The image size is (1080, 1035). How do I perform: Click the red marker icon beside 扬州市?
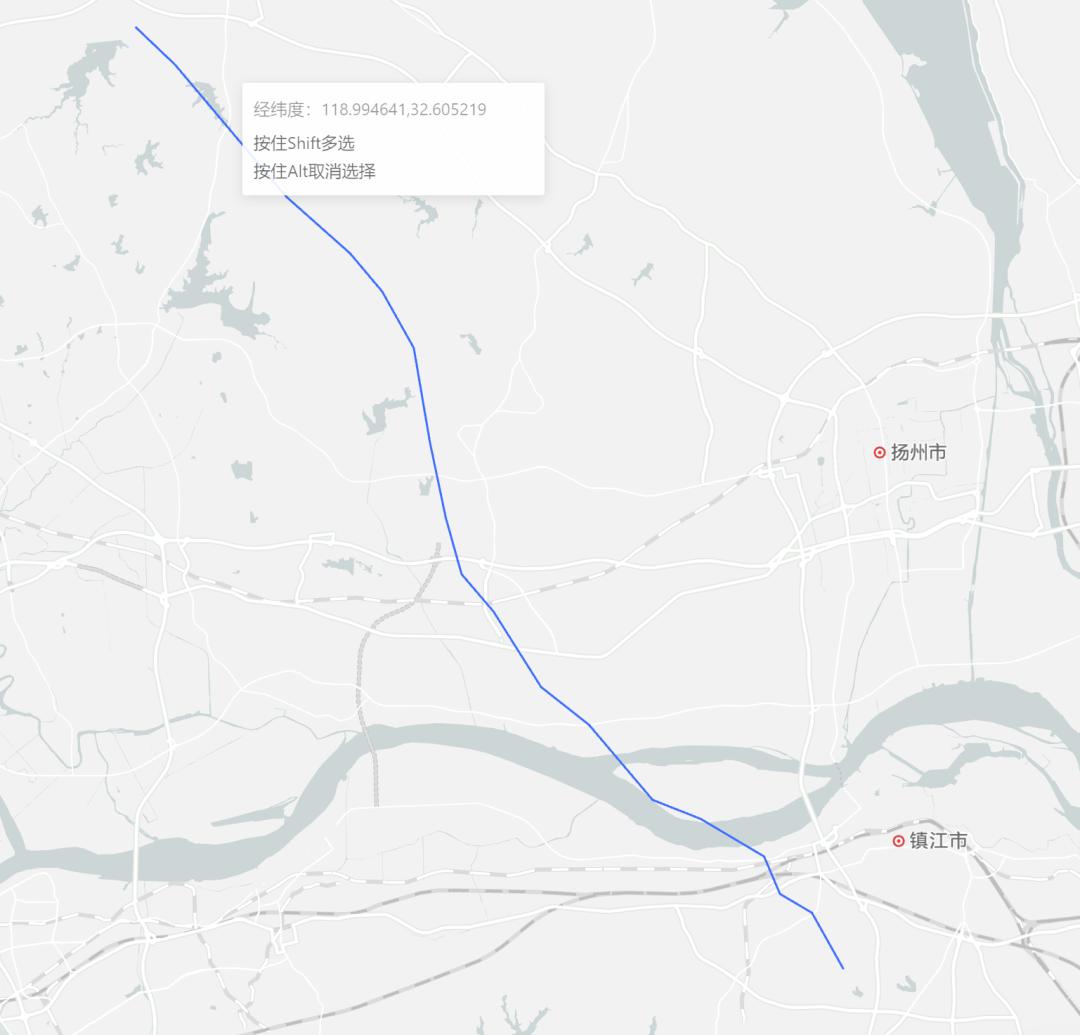tap(880, 452)
